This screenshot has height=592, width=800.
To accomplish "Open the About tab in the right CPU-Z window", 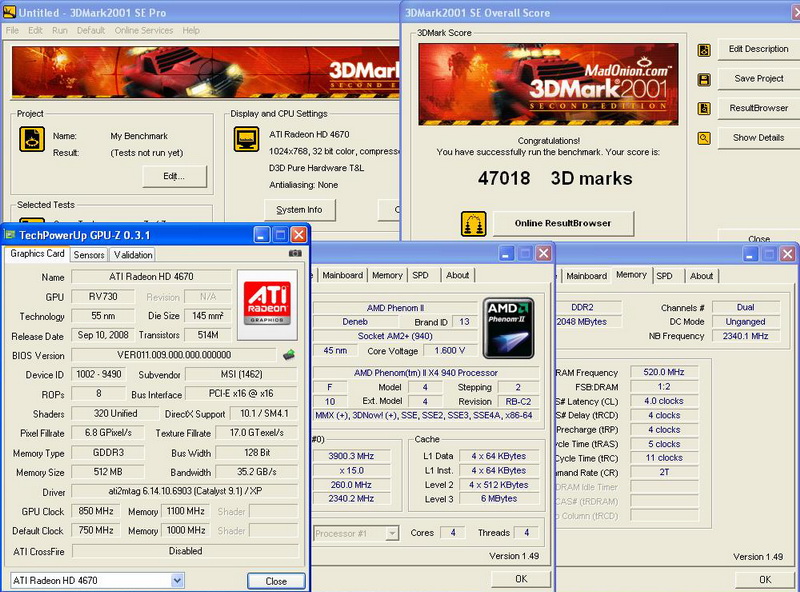I will 702,276.
